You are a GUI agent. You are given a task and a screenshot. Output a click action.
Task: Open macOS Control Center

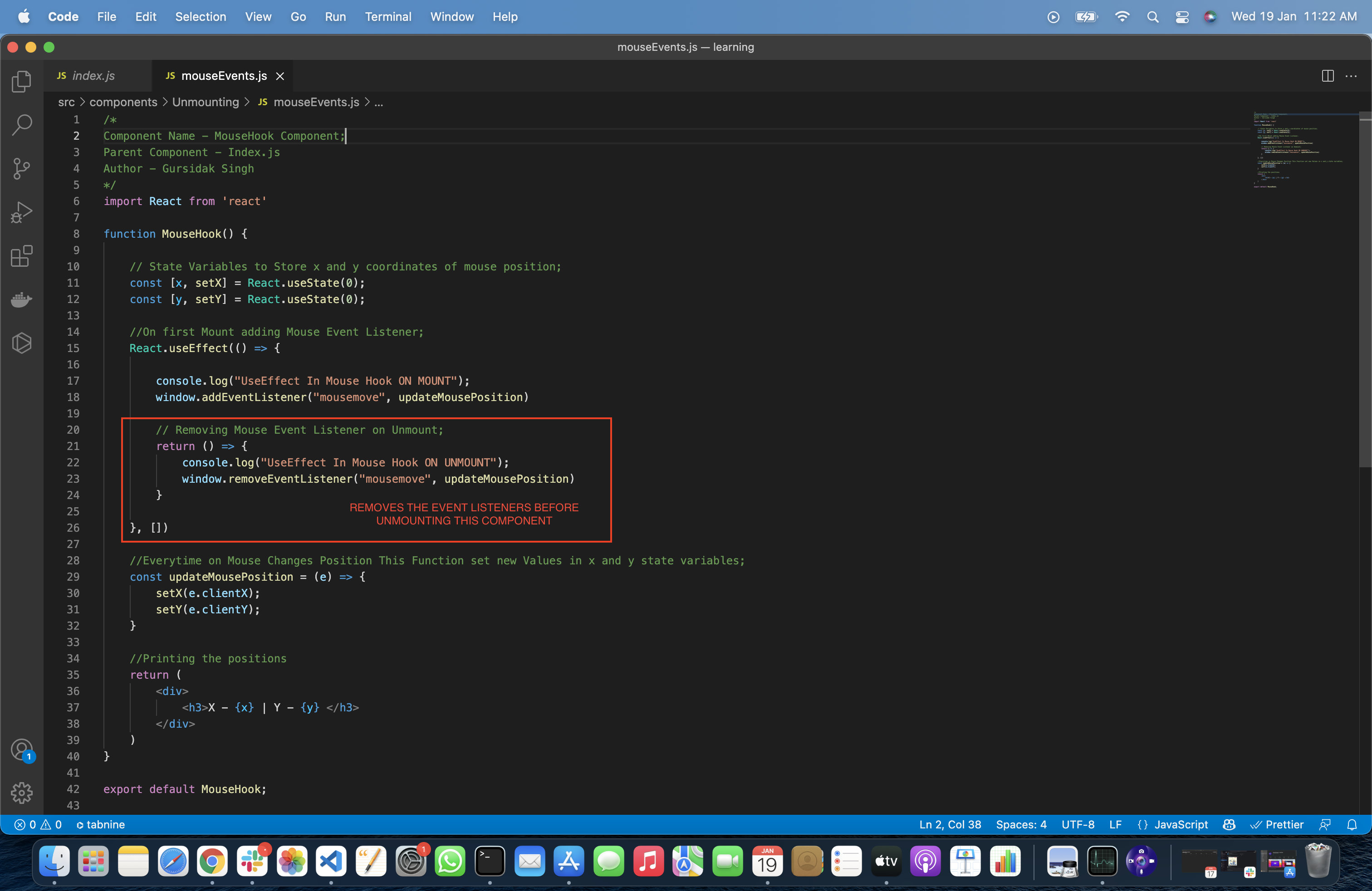(1182, 17)
